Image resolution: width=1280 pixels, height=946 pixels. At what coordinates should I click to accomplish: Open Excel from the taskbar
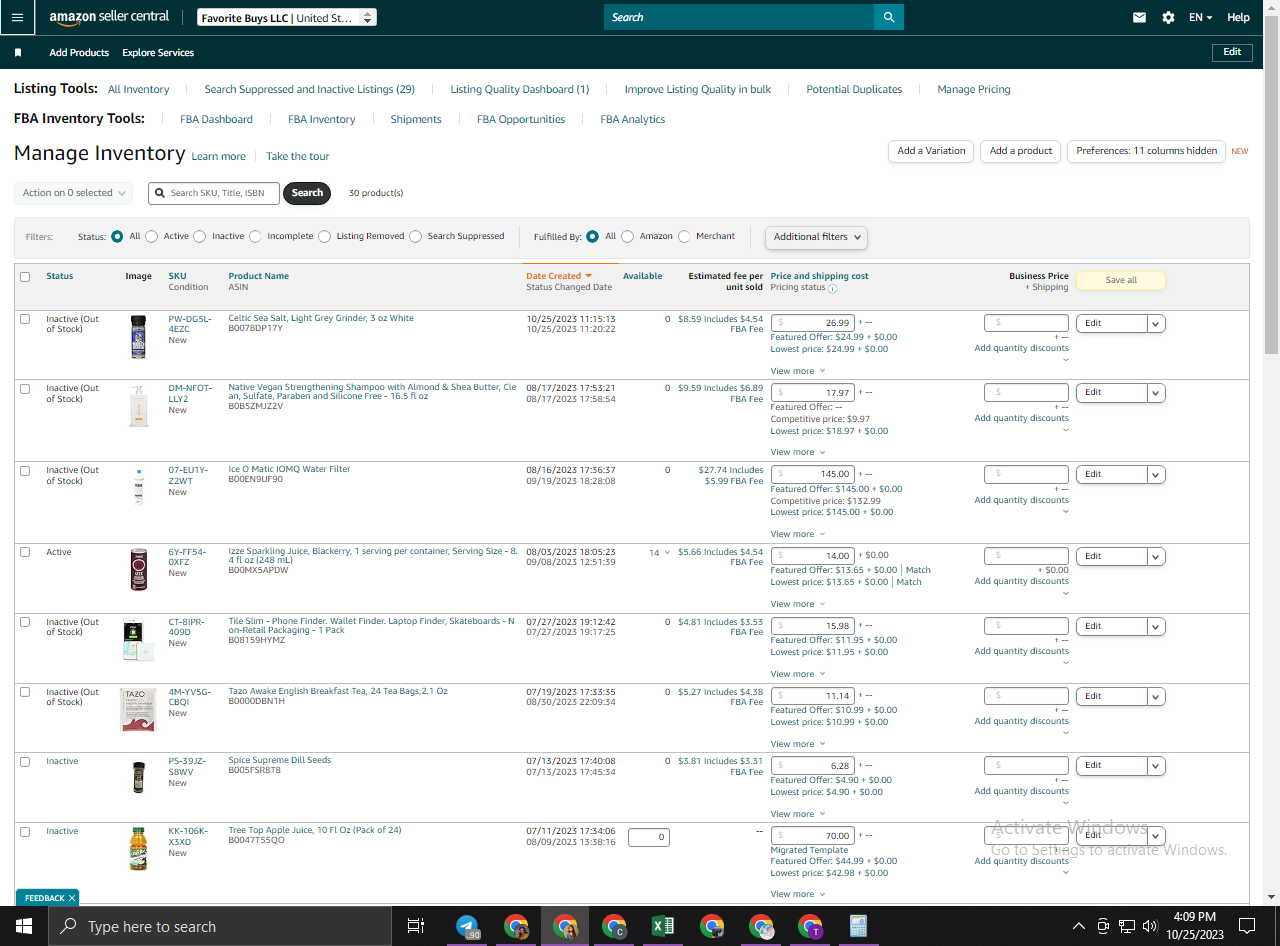[x=663, y=926]
